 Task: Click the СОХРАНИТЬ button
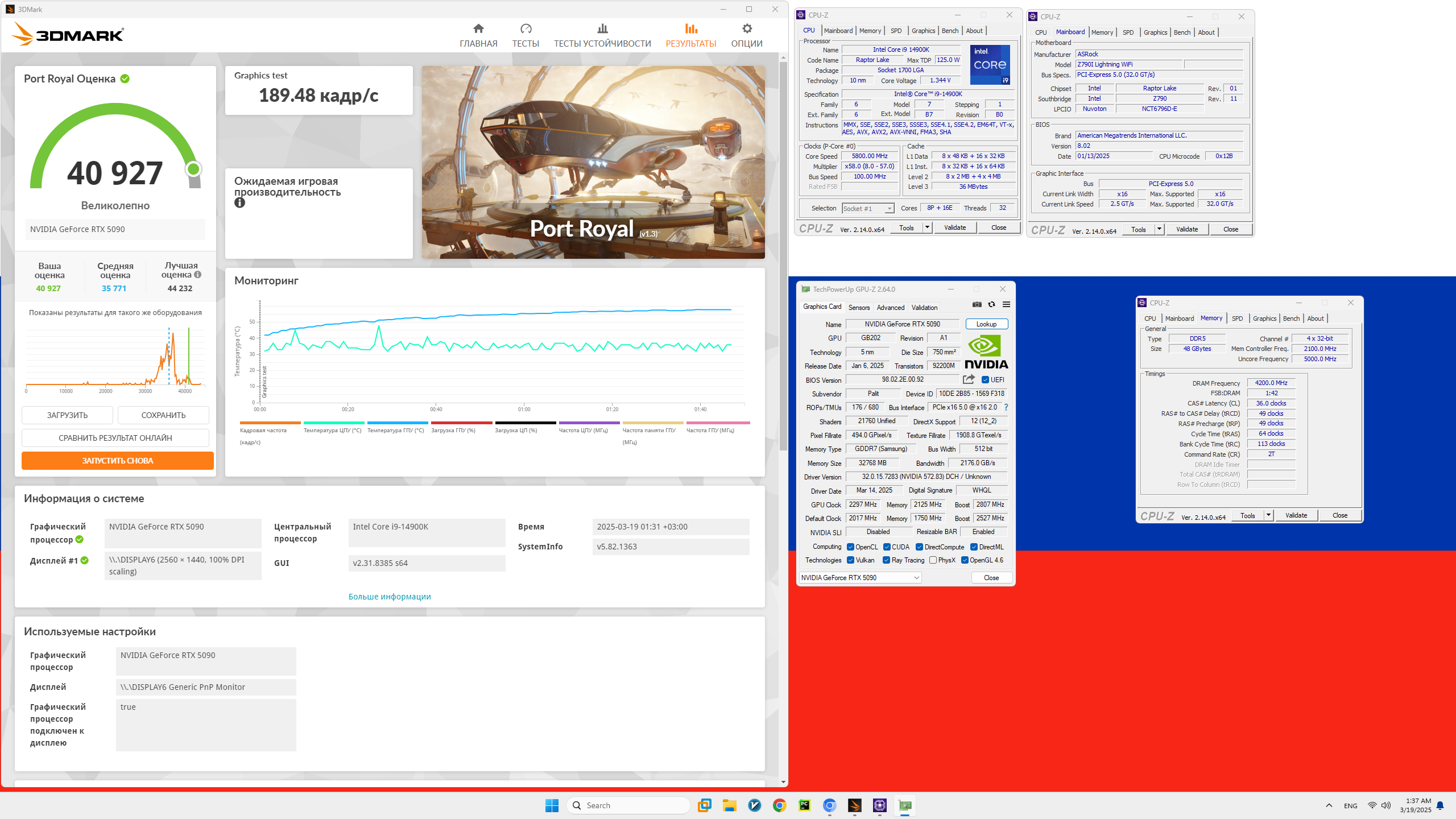point(163,415)
